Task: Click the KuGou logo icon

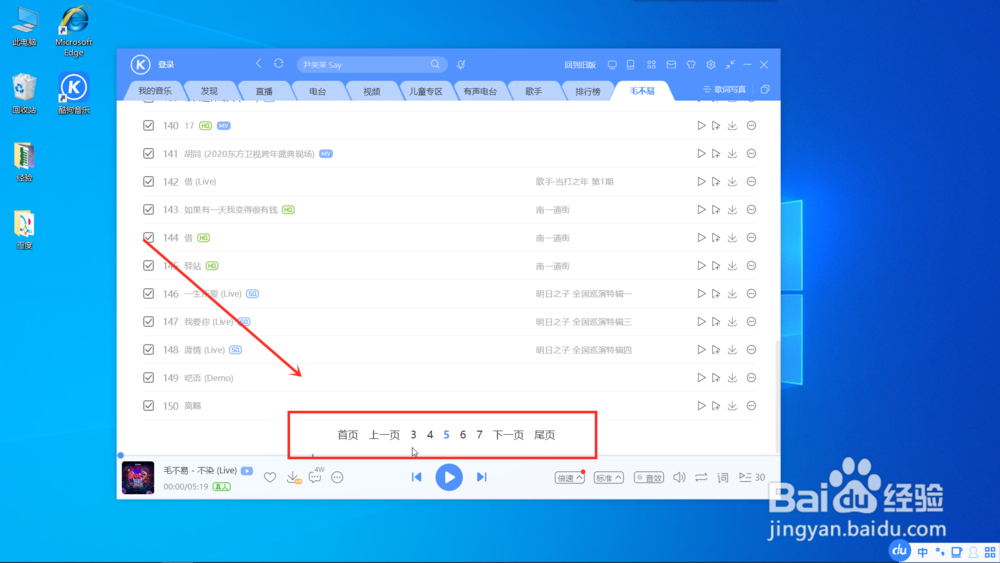Action: point(140,64)
